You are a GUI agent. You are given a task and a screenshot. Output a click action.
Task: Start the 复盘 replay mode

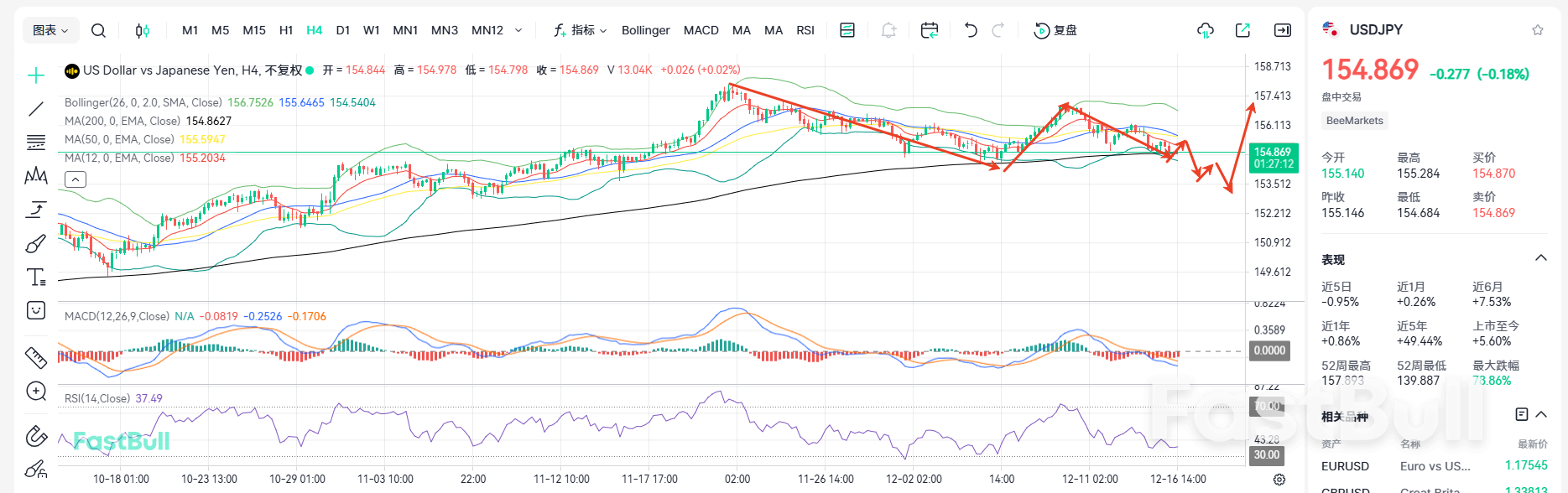[x=1055, y=31]
